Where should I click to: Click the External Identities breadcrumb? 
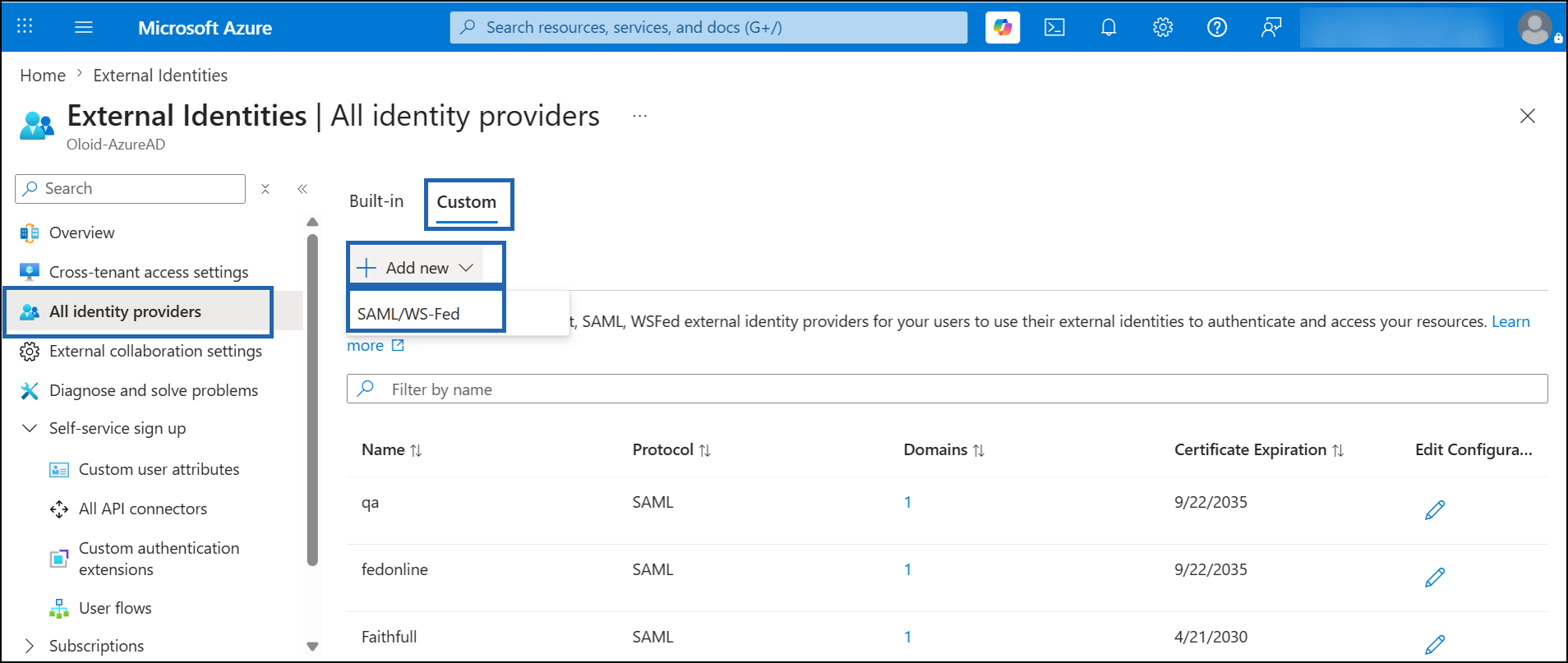point(160,76)
